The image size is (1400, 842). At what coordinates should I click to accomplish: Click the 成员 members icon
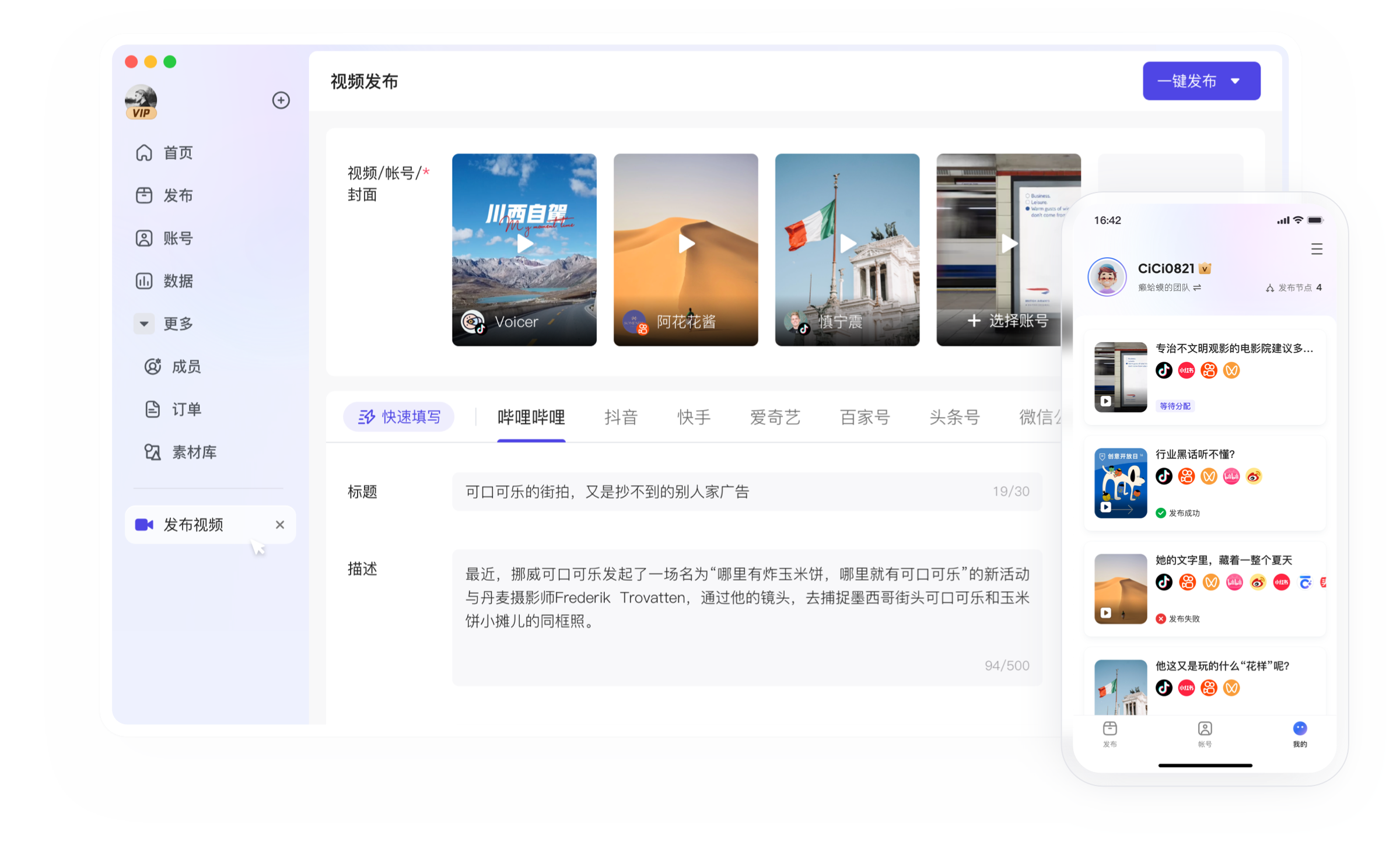153,367
